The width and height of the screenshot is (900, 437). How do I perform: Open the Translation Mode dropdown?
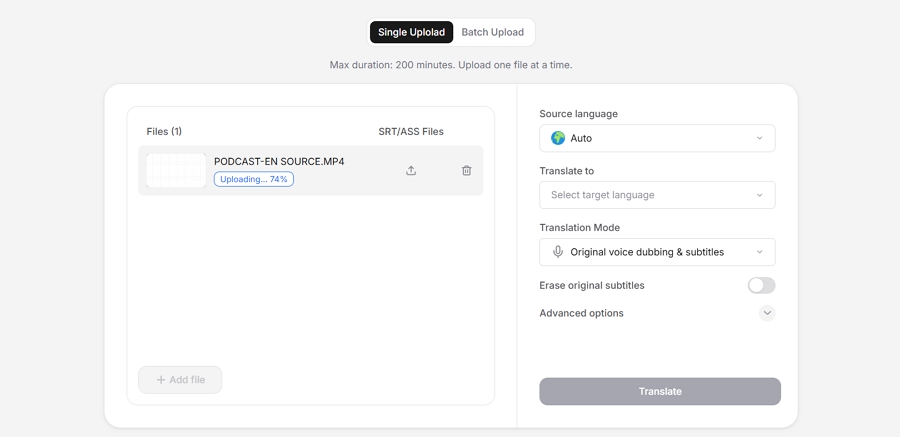point(657,252)
